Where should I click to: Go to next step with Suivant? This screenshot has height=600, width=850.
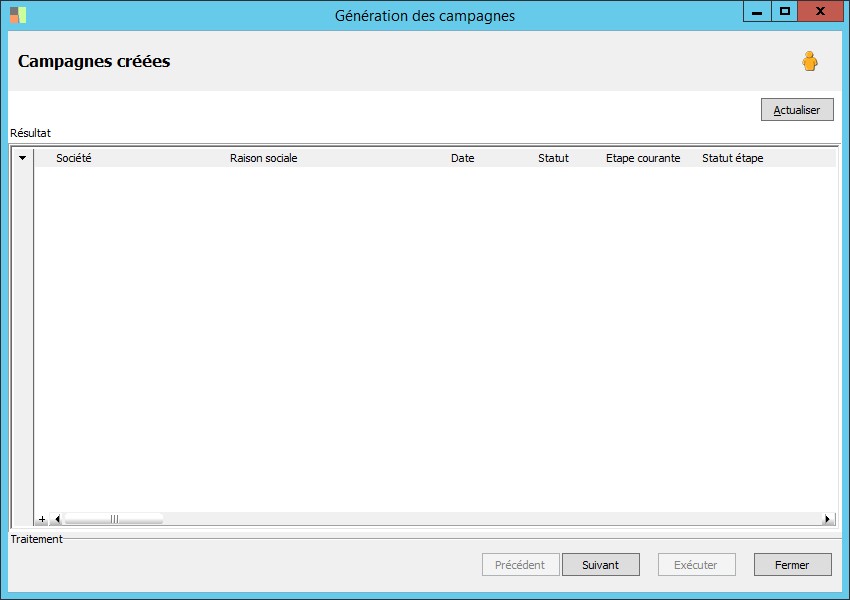click(601, 565)
